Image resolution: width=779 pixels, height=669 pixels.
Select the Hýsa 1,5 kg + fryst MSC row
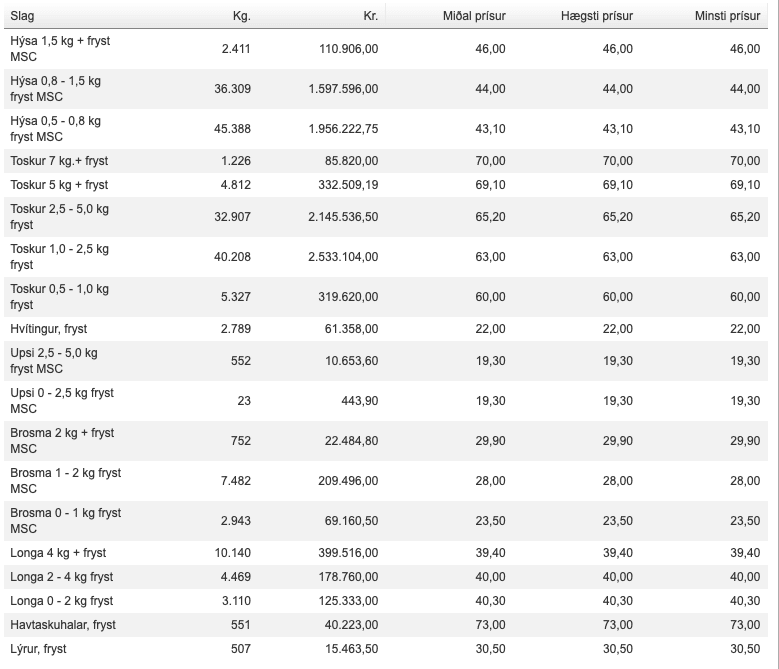pyautogui.click(x=59, y=49)
